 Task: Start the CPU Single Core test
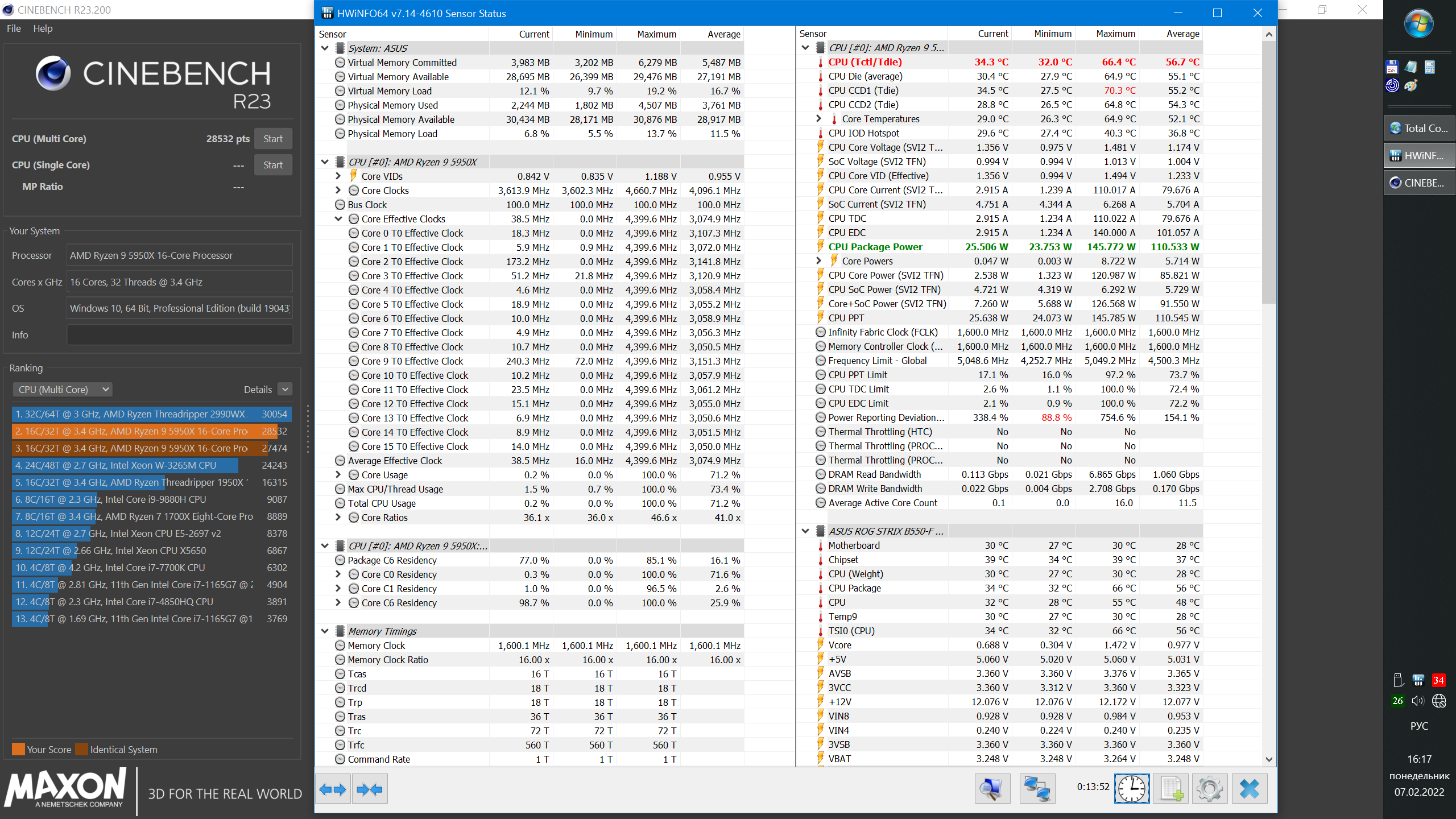pos(272,165)
